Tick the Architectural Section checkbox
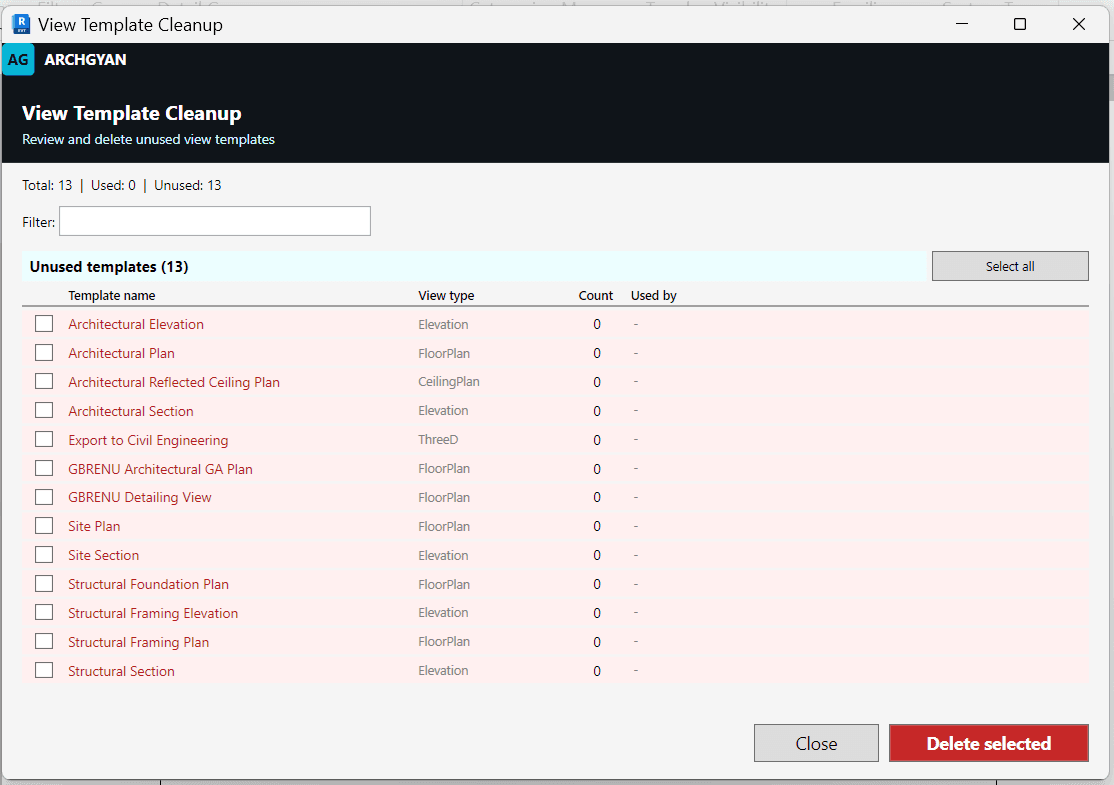Viewport: 1114px width, 785px height. click(x=44, y=411)
